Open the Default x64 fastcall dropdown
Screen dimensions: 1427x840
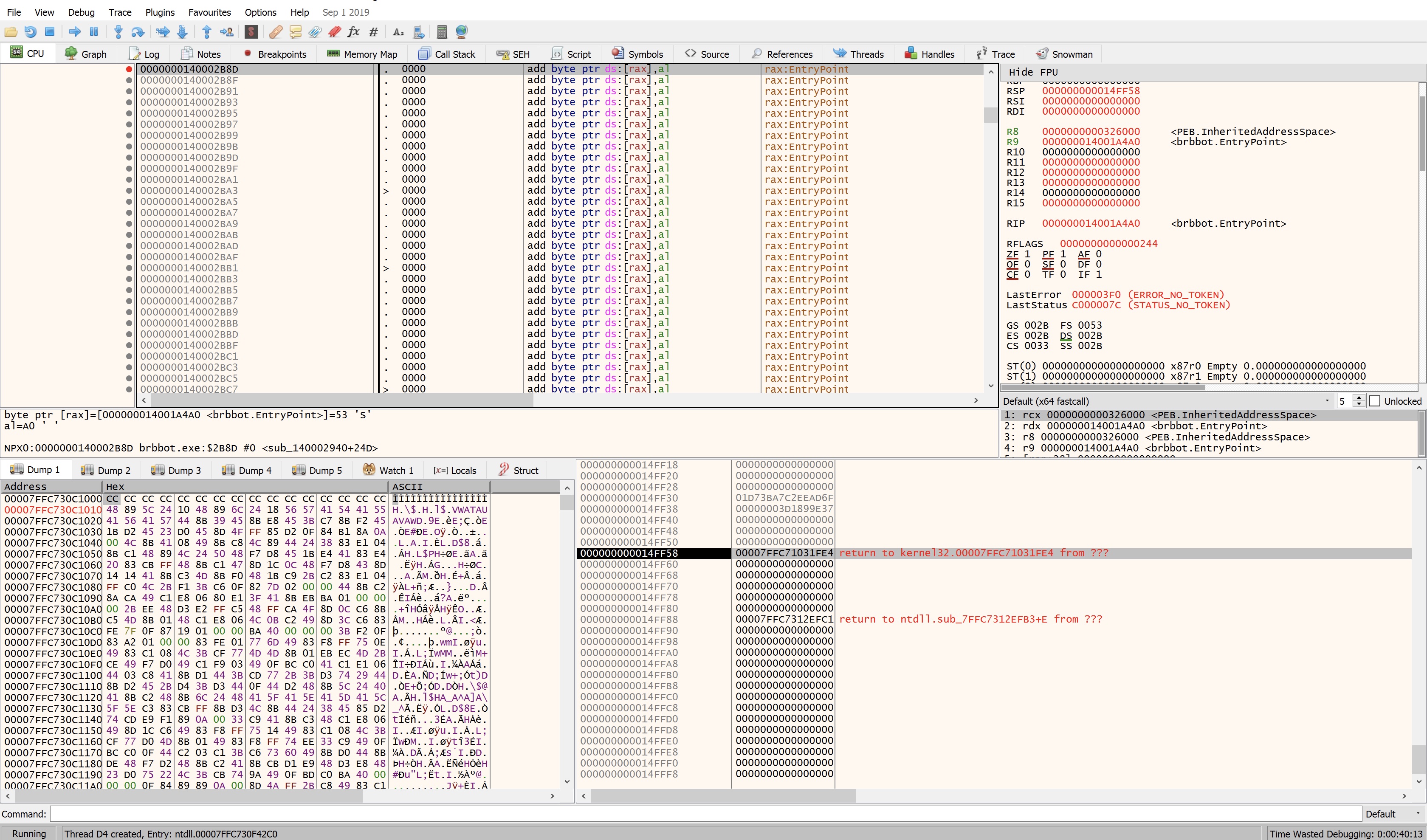coord(1327,401)
